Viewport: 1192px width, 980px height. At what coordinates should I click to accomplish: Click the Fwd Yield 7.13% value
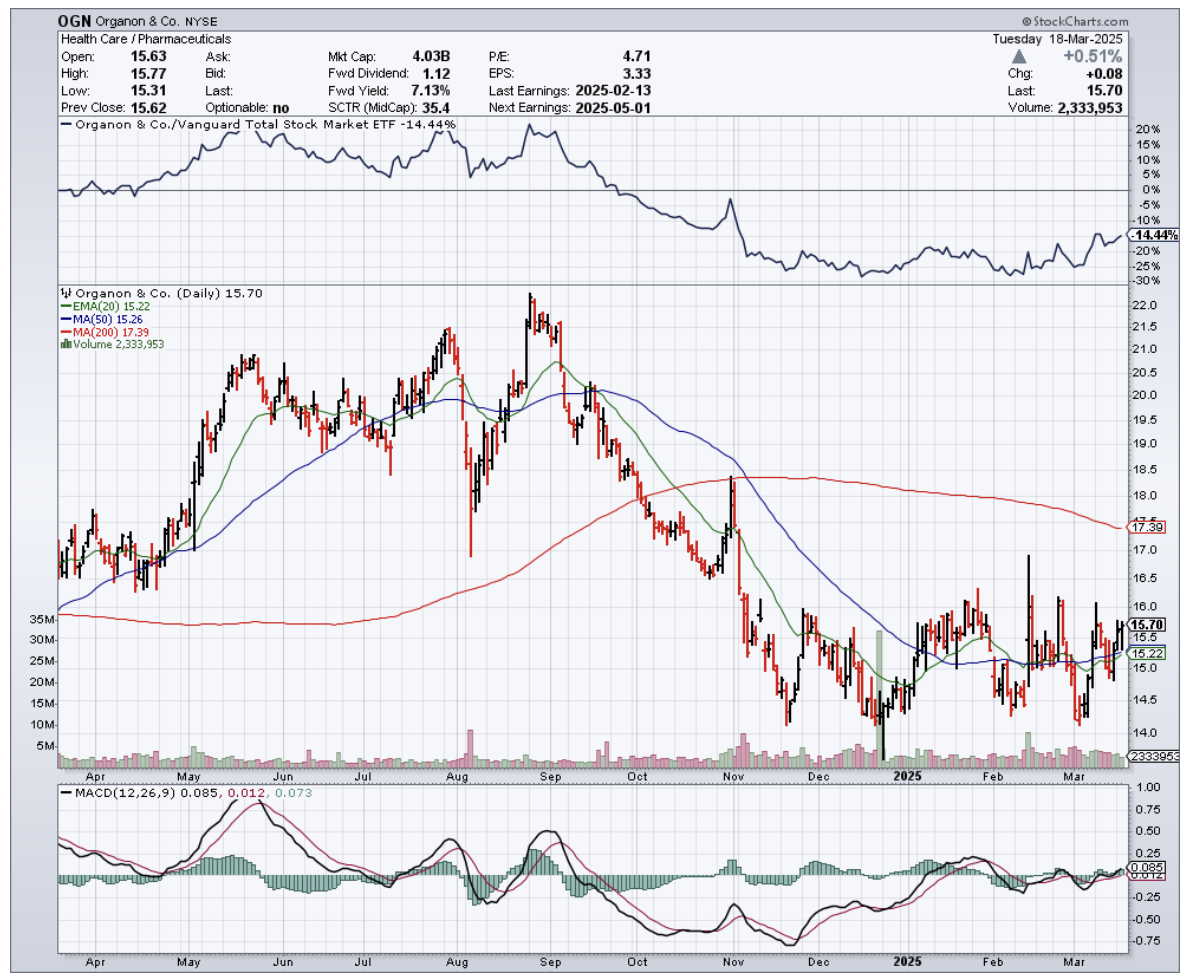click(432, 90)
